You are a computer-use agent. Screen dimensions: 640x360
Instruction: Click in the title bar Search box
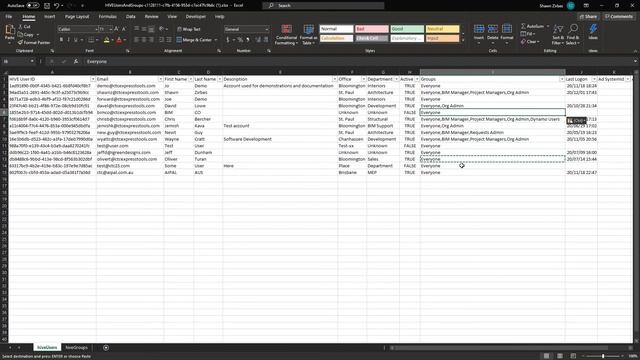click(x=324, y=6)
